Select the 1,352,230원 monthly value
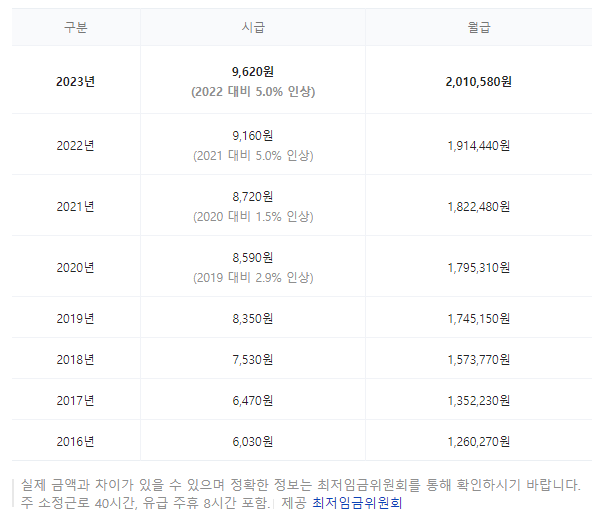Viewport: 600px width, 523px height. coord(478,401)
